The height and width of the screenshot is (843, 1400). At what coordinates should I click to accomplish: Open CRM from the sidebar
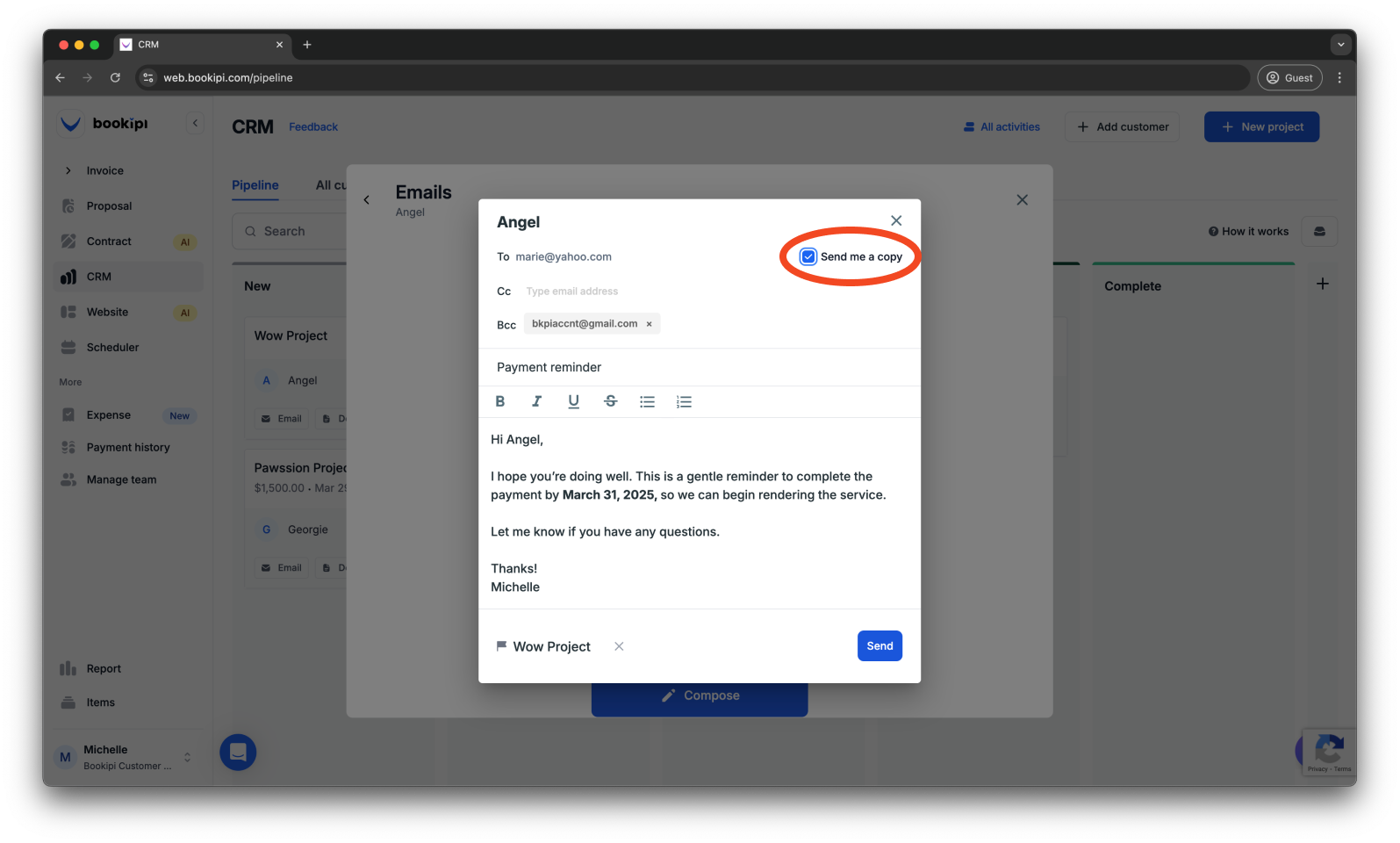coord(128,277)
